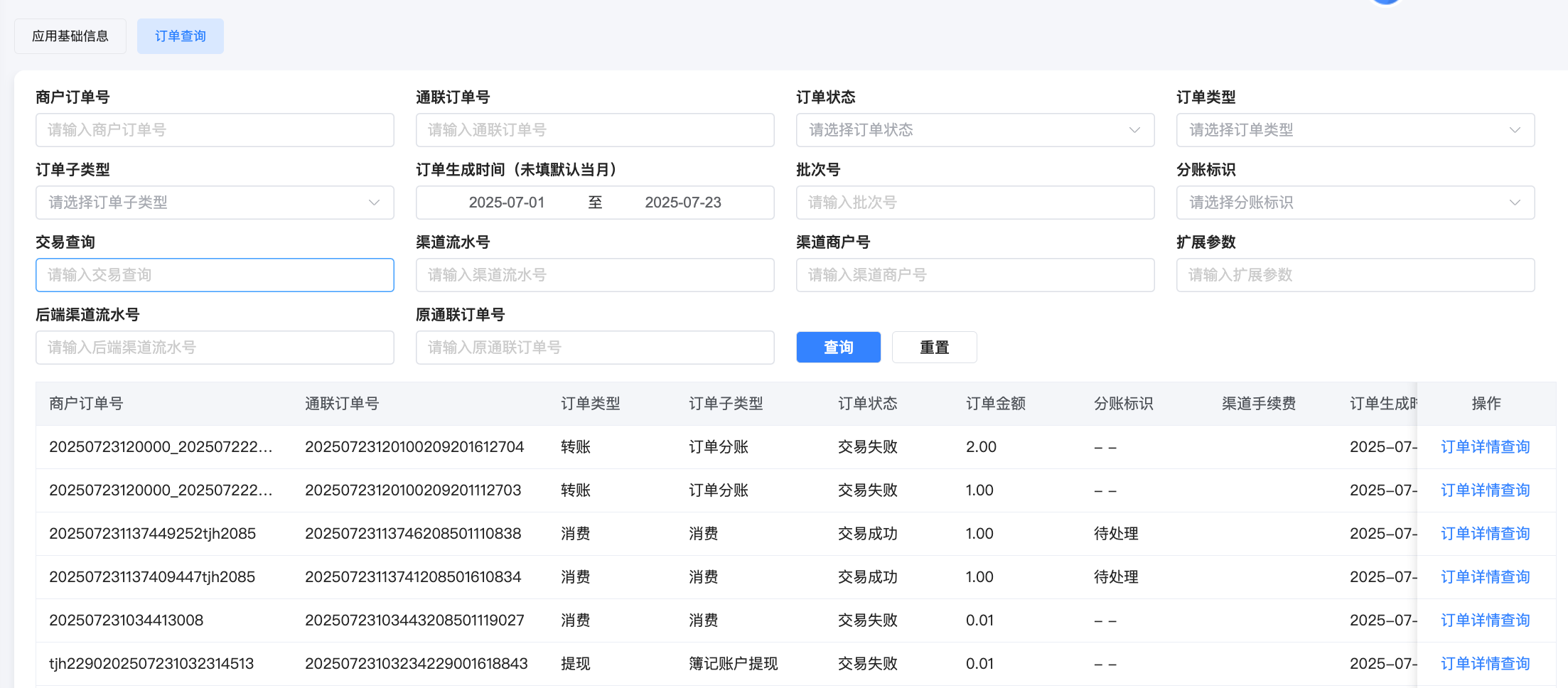Click the 簿记账户提现 subtype cell

pyautogui.click(x=734, y=664)
